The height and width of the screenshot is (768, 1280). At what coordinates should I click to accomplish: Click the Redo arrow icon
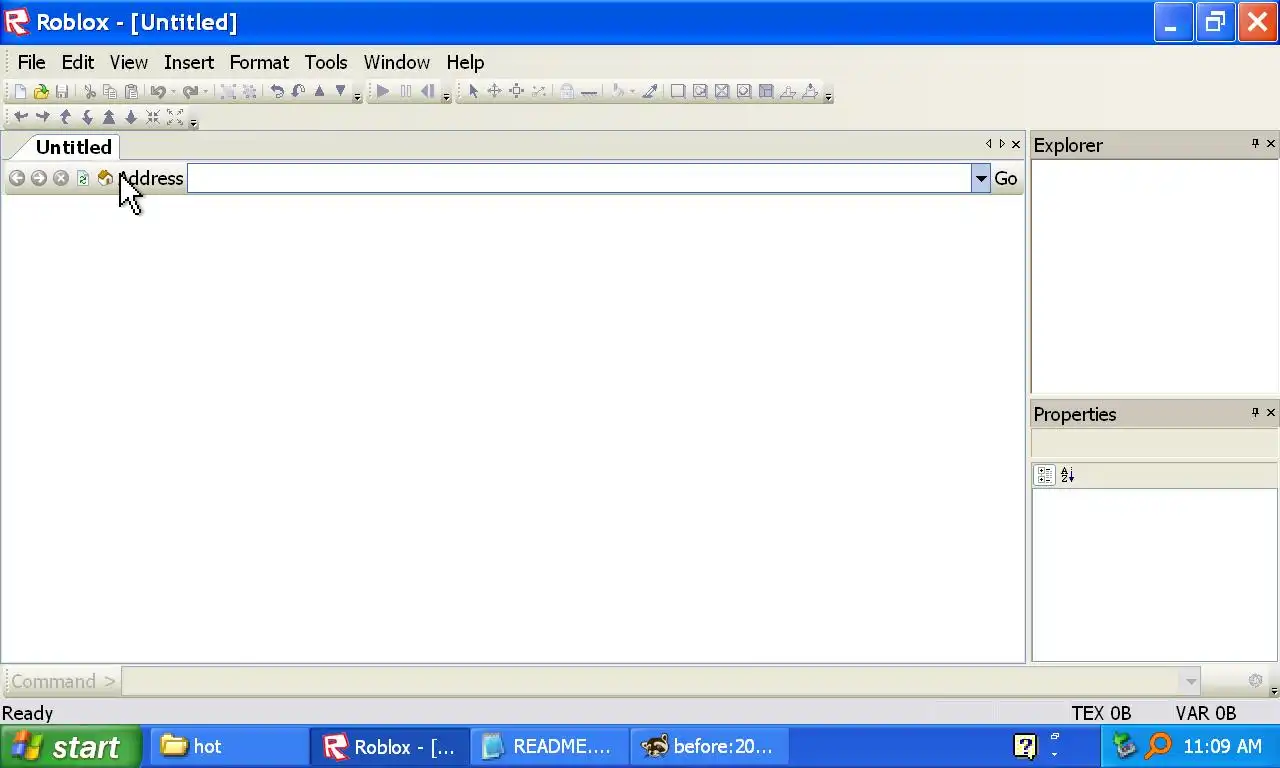(x=189, y=91)
